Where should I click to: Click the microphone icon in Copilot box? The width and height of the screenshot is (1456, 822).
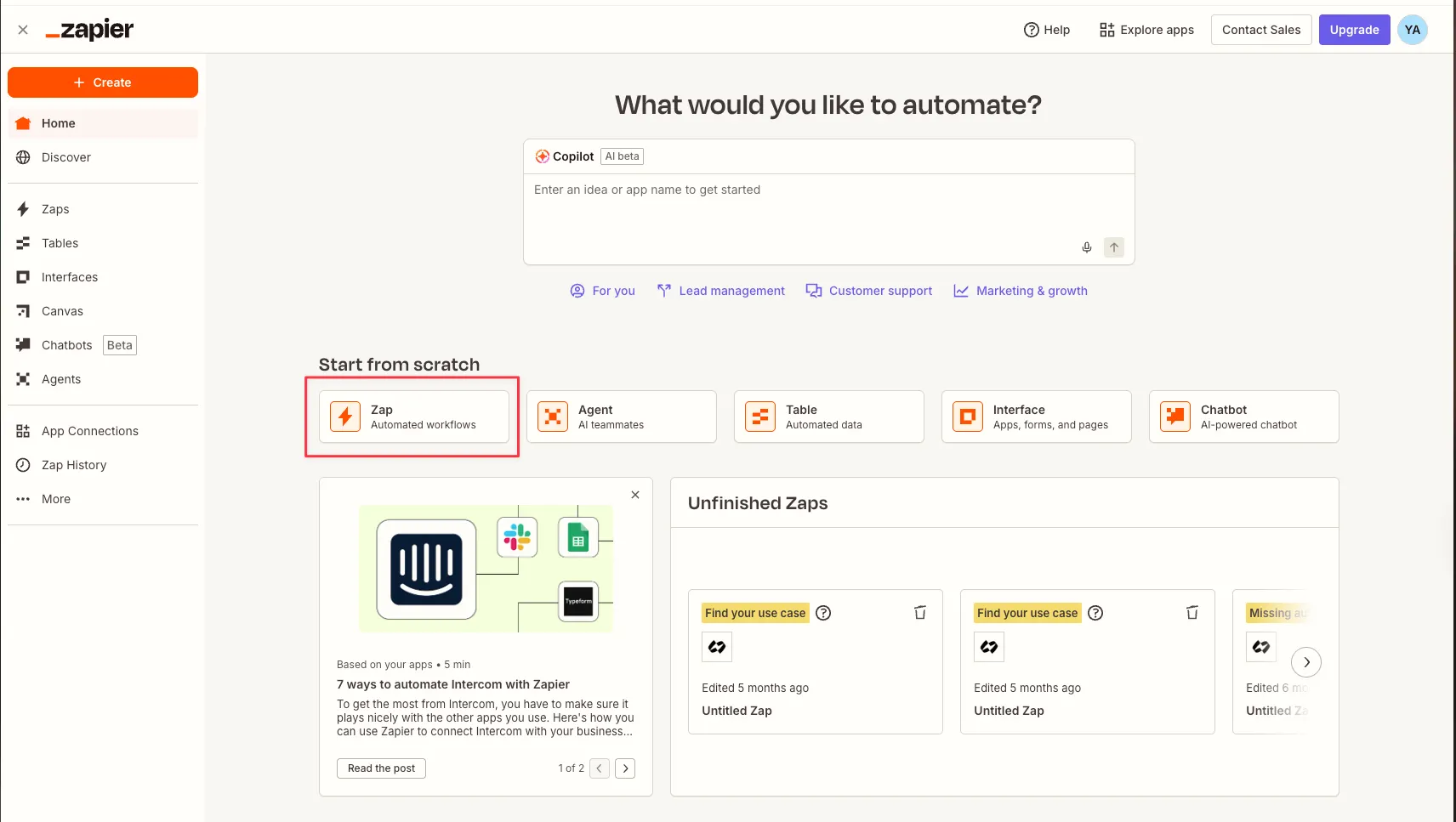[1087, 247]
